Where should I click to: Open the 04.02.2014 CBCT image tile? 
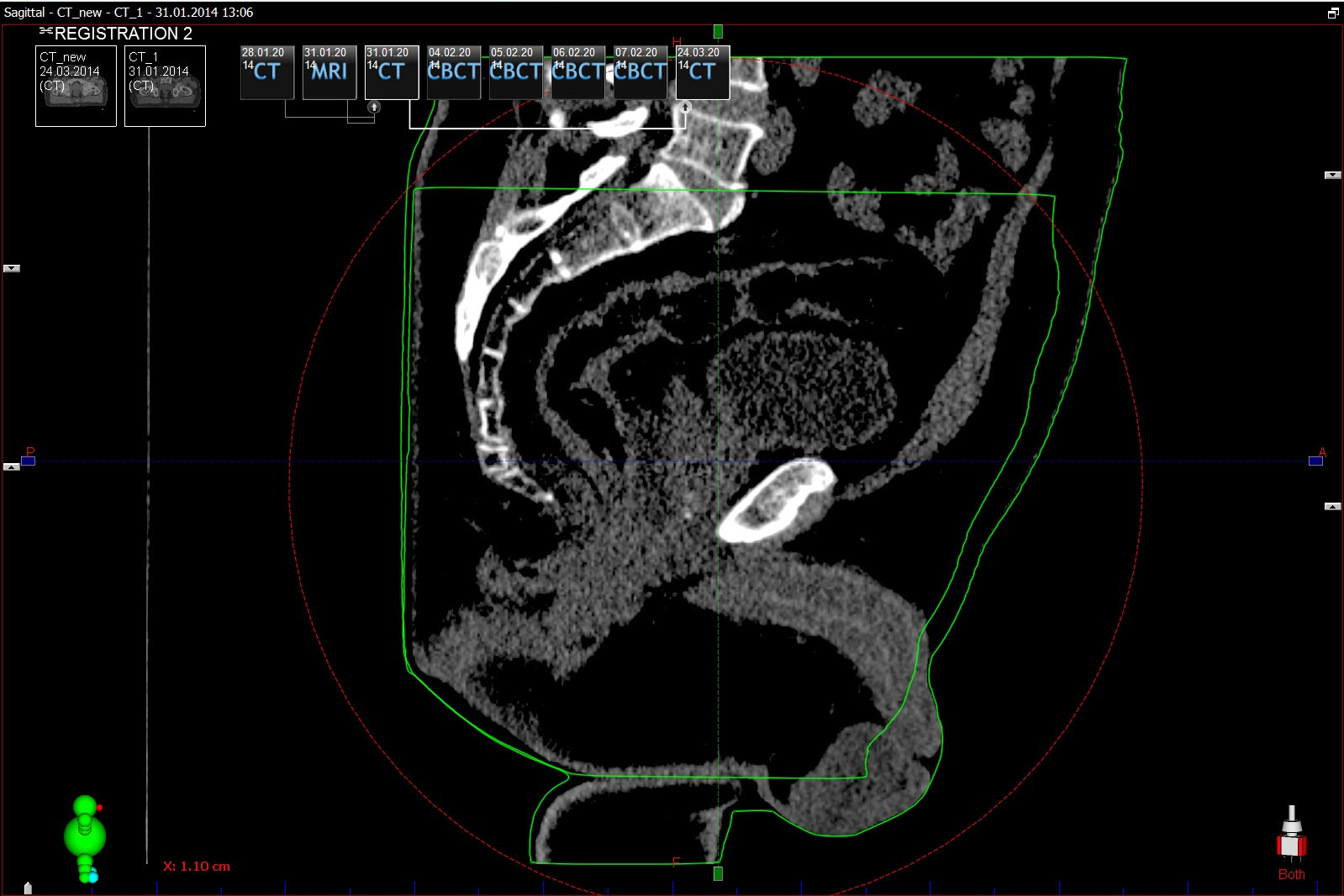[454, 72]
